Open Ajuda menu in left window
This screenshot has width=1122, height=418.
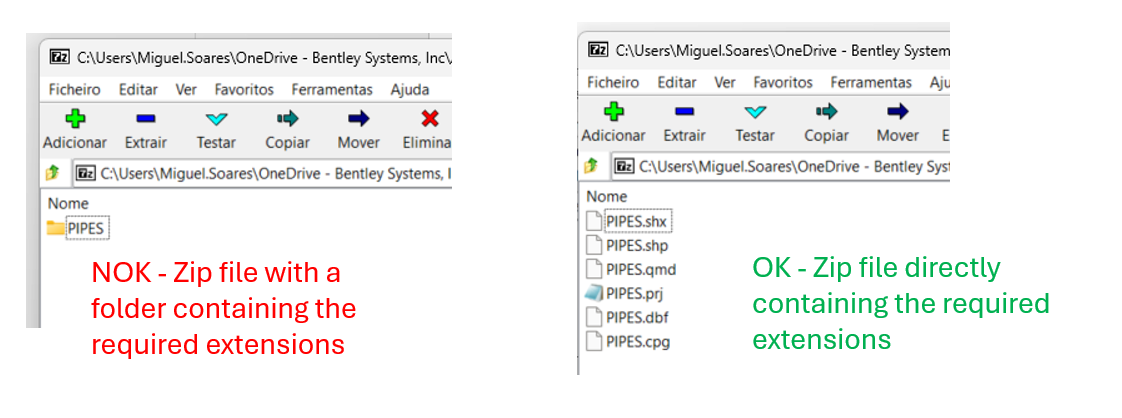click(x=410, y=89)
